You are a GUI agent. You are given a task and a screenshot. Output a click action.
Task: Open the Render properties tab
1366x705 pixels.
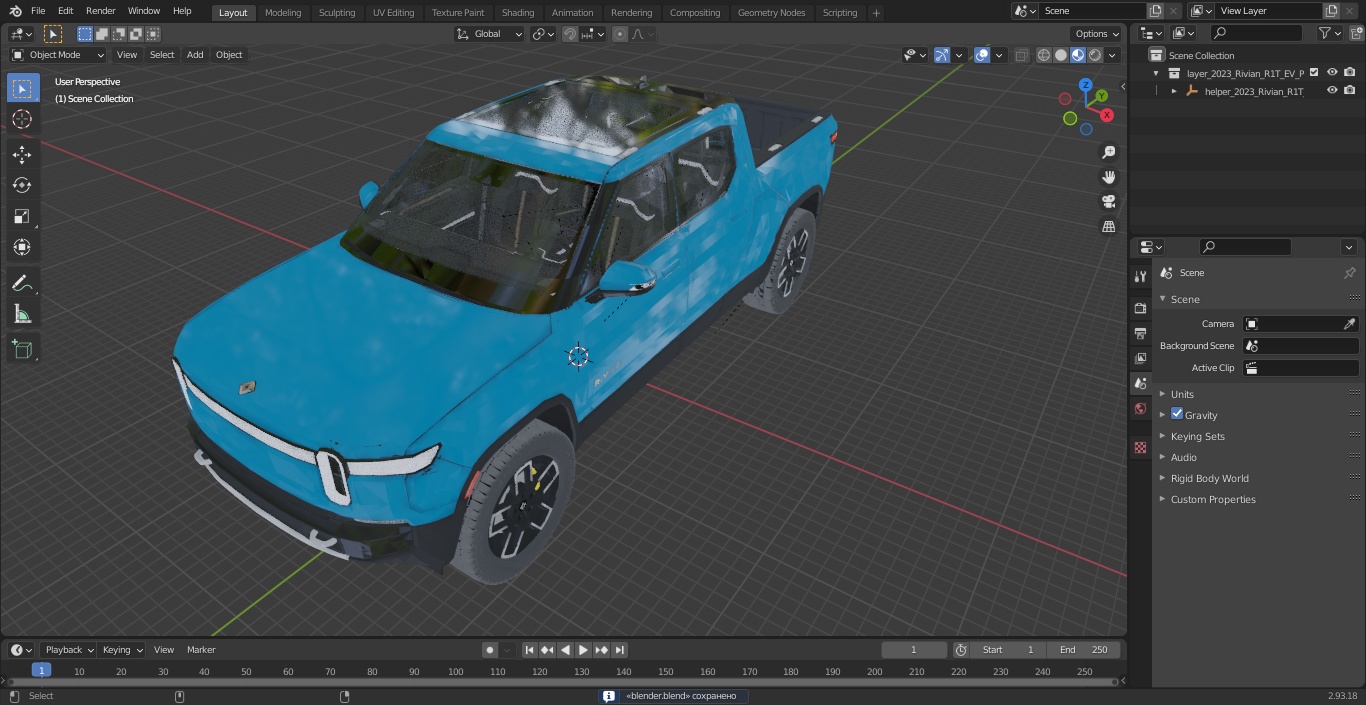coord(1140,308)
